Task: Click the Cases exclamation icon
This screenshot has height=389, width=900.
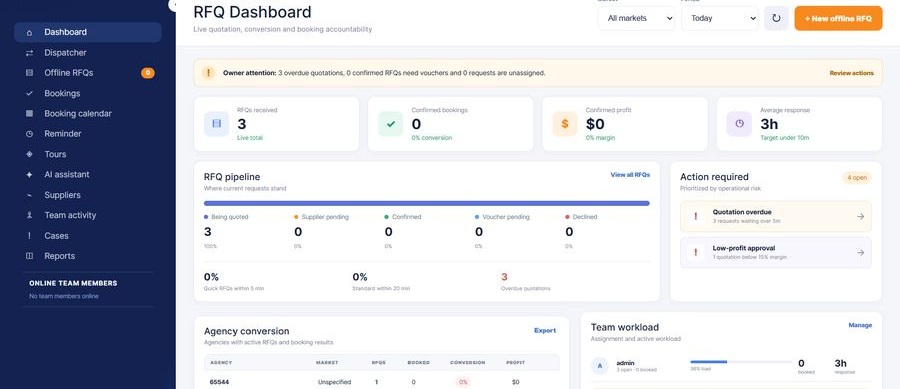Action: click(29, 236)
